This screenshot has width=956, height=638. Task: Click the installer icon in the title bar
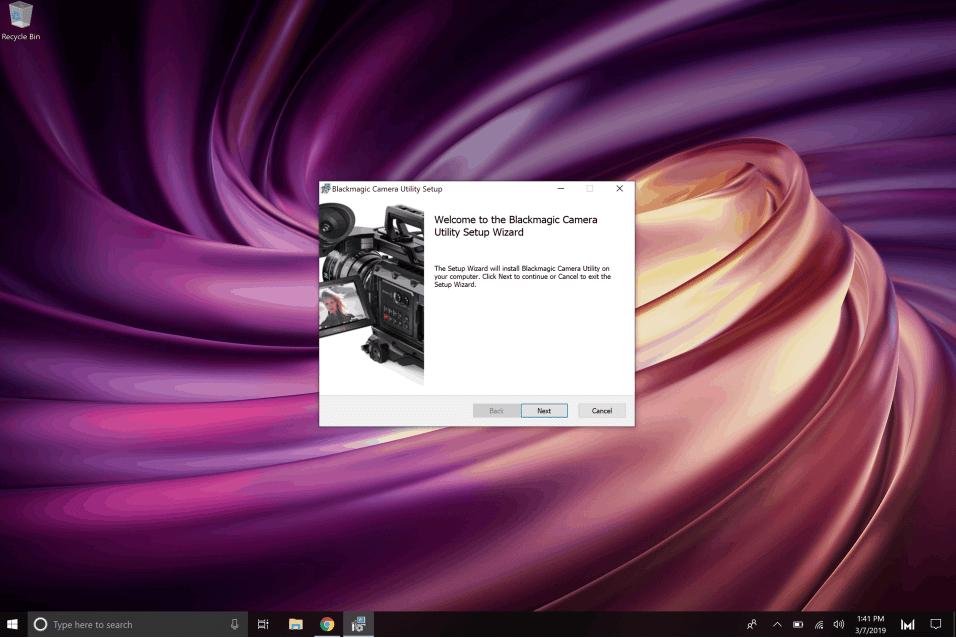[x=326, y=189]
